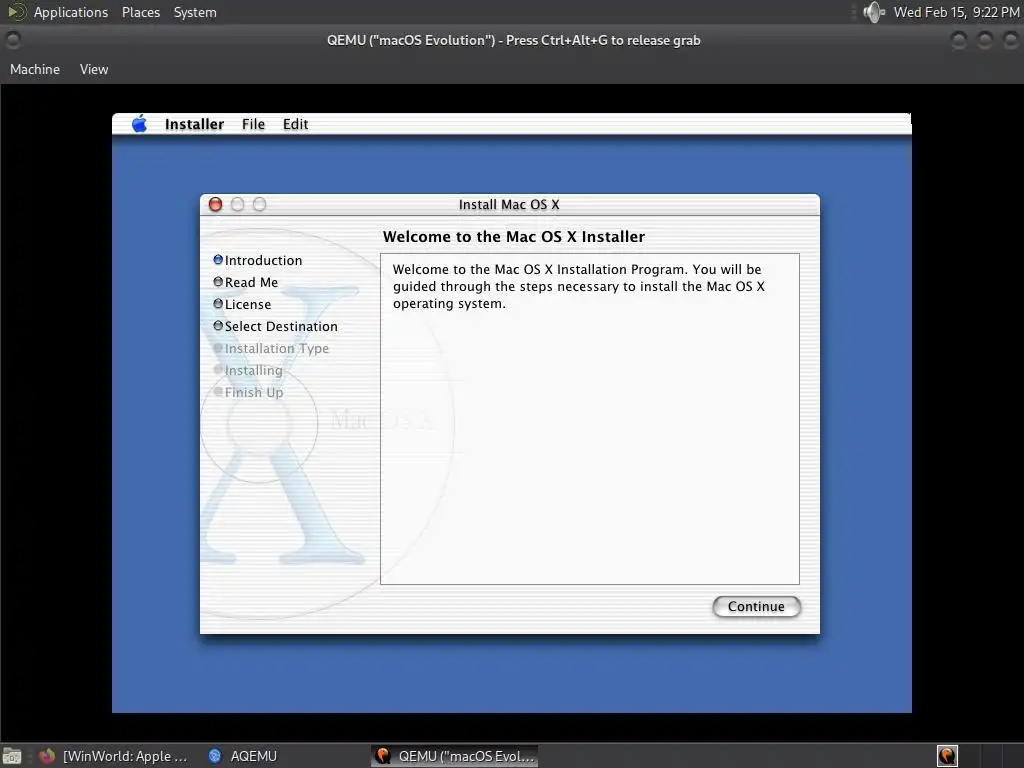The image size is (1024, 768).
Task: Switch to the WinWorld Firefox taskbar window
Action: click(x=114, y=756)
